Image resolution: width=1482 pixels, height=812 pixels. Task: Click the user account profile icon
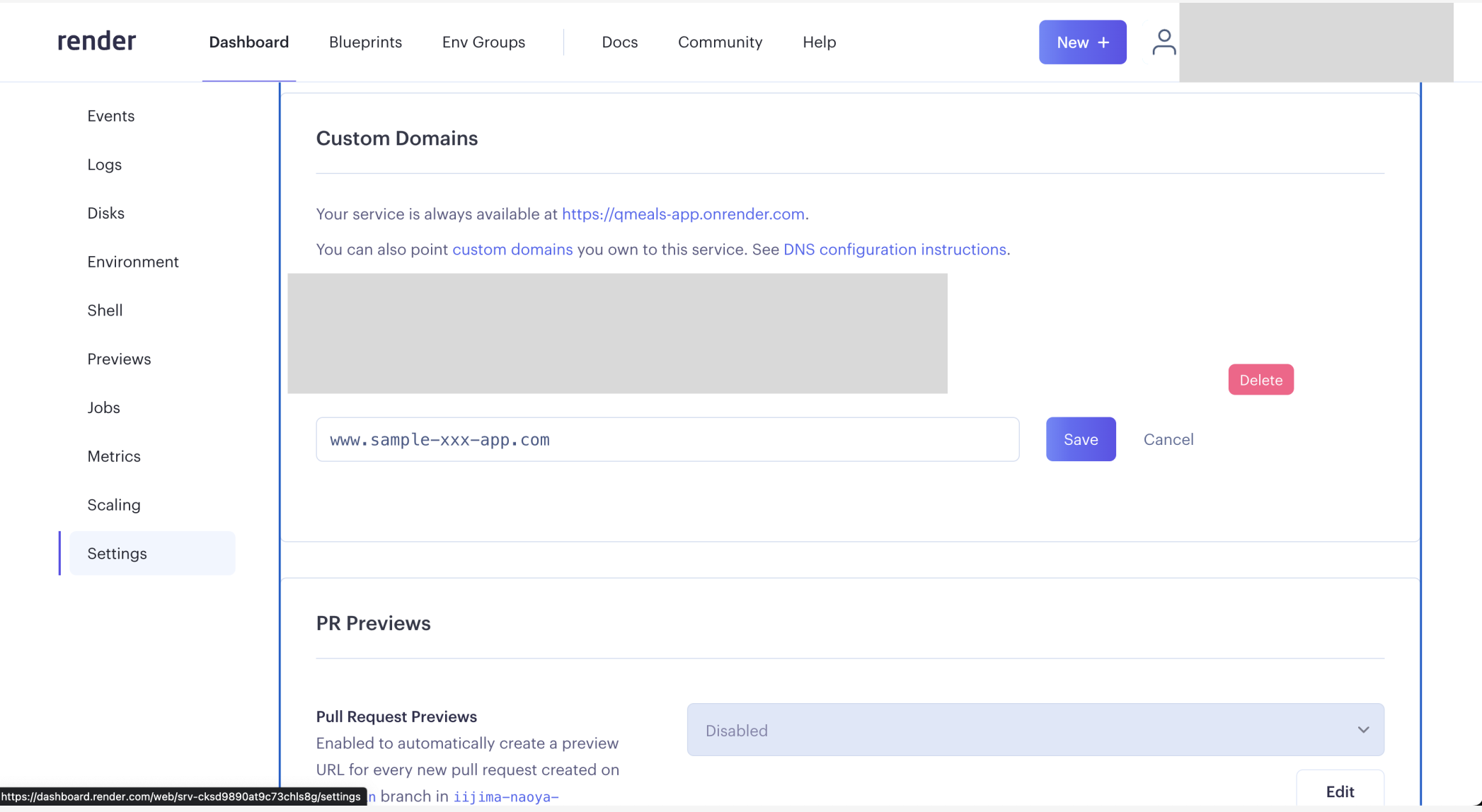coord(1164,42)
